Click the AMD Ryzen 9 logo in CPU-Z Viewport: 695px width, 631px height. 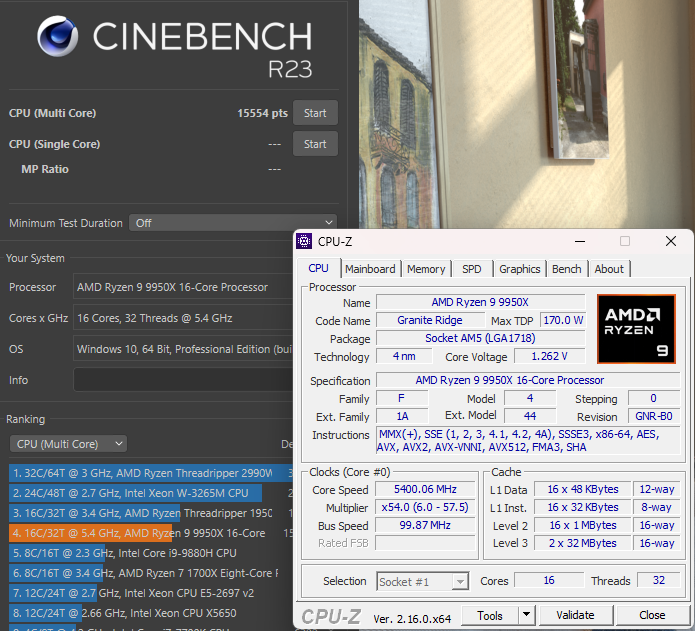[x=636, y=329]
